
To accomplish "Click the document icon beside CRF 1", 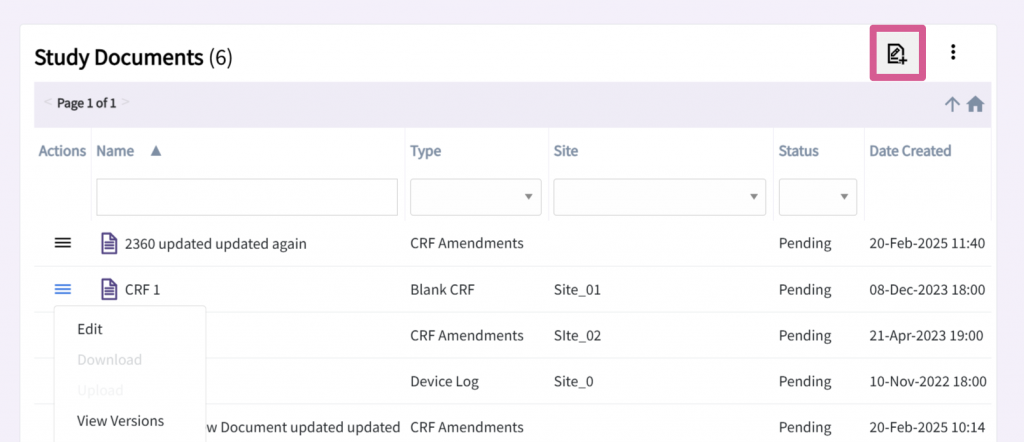I will tap(109, 289).
